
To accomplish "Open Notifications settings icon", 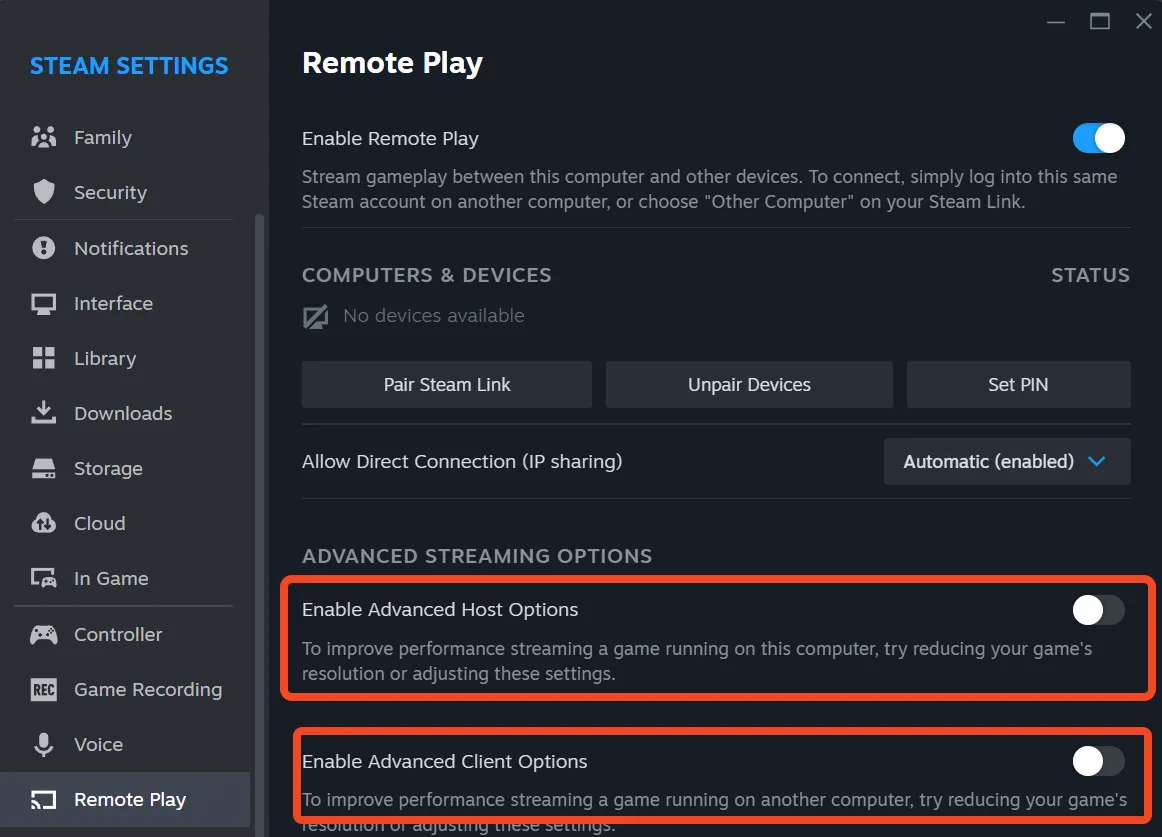I will (45, 248).
